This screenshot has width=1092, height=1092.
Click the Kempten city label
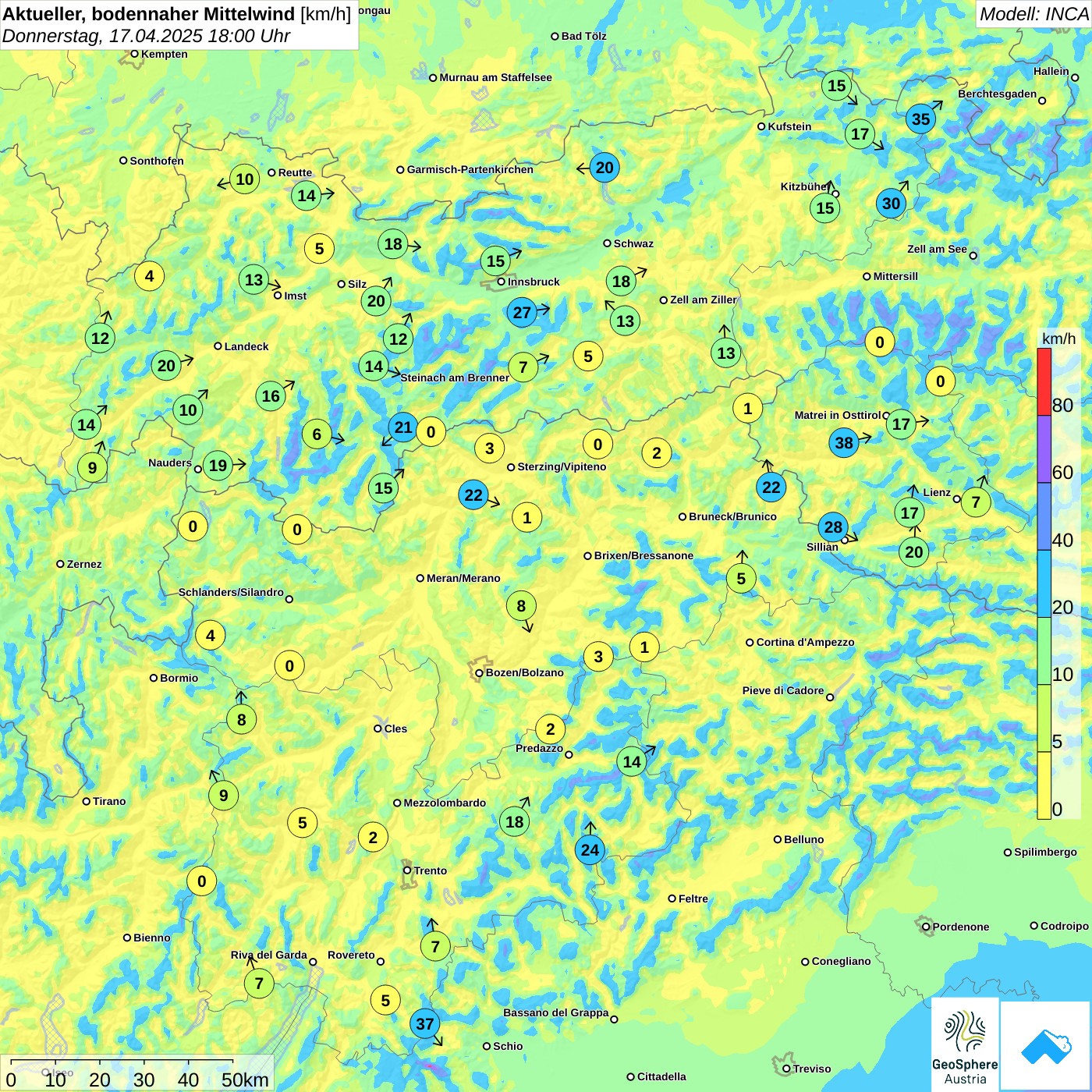pyautogui.click(x=164, y=54)
